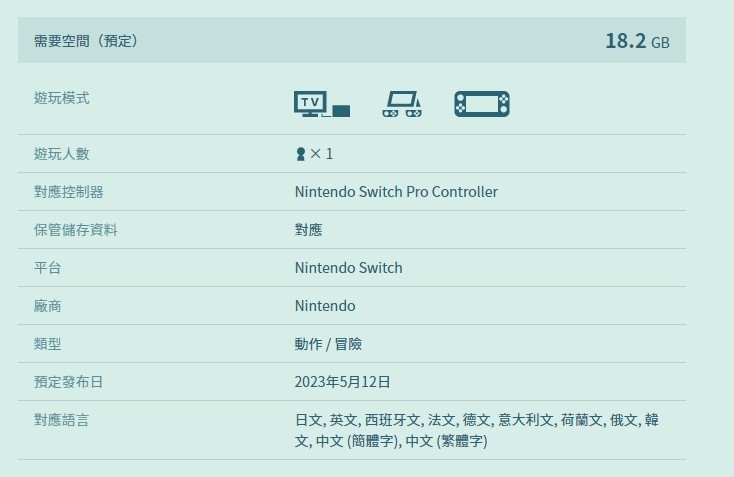The width and height of the screenshot is (734, 477).
Task: Click the 動作 / 冒險 genre value
Action: (x=328, y=344)
